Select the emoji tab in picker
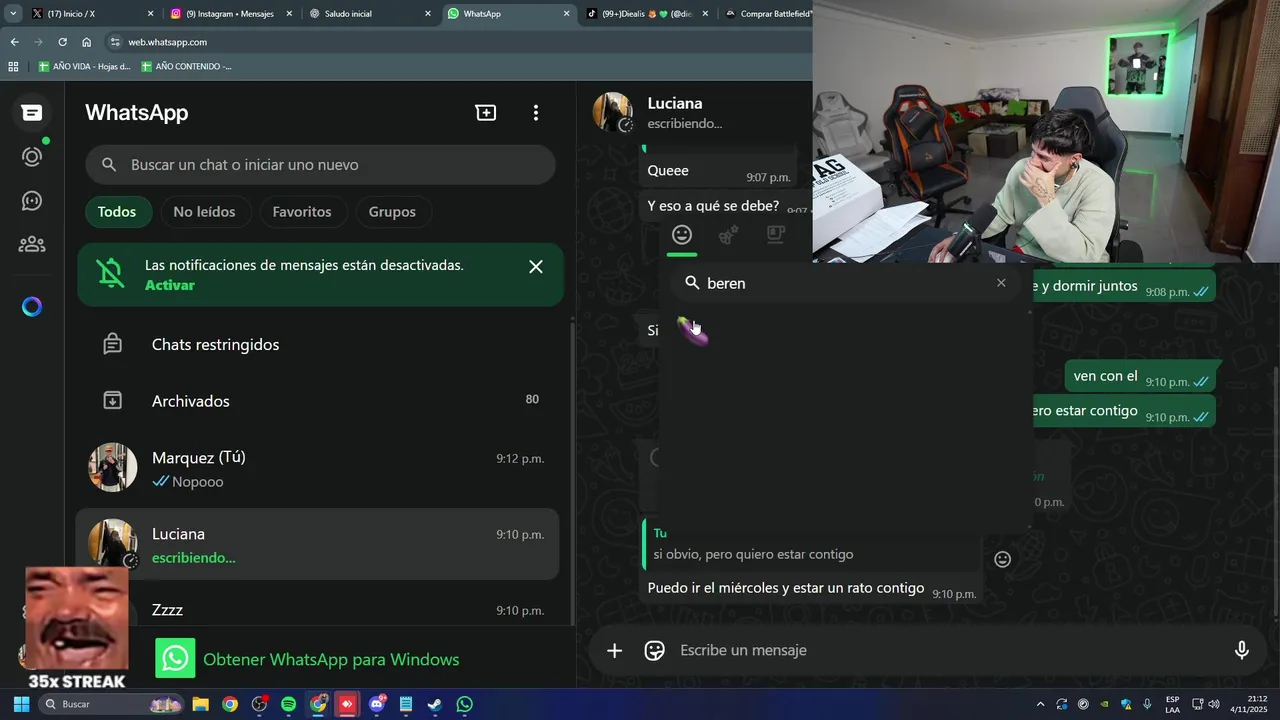 click(x=682, y=235)
